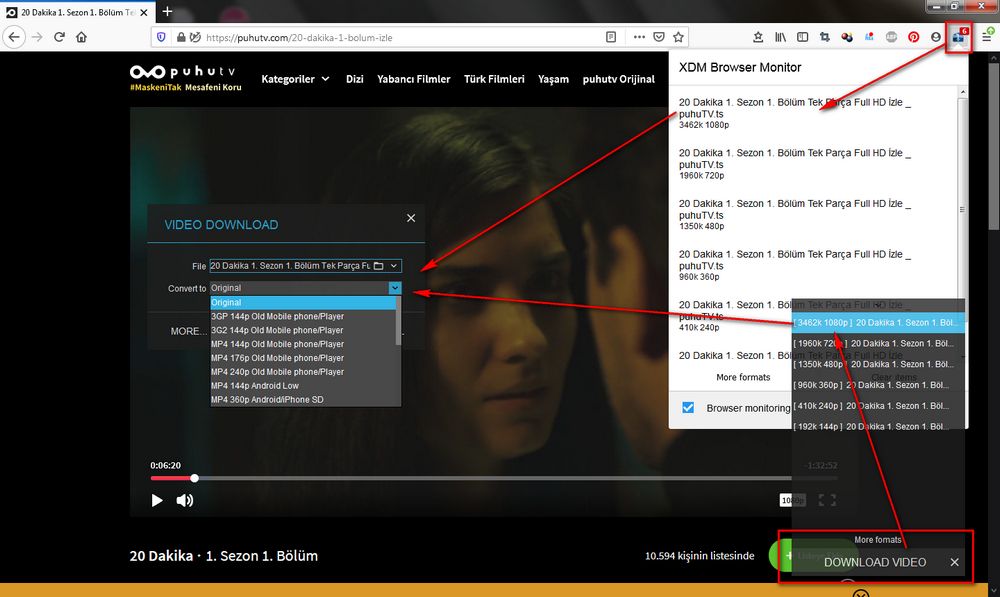Choose [192k 144p] format popup entry
Screen dimensions: 1000x597
pos(878,426)
